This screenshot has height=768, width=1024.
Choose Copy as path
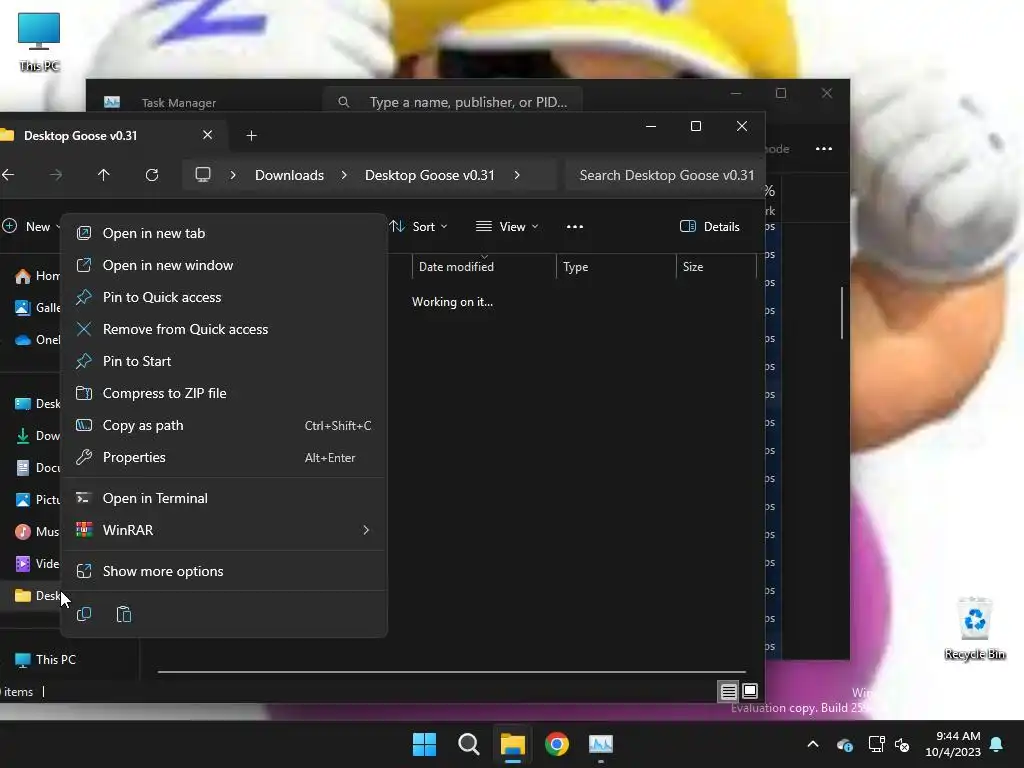(224, 425)
